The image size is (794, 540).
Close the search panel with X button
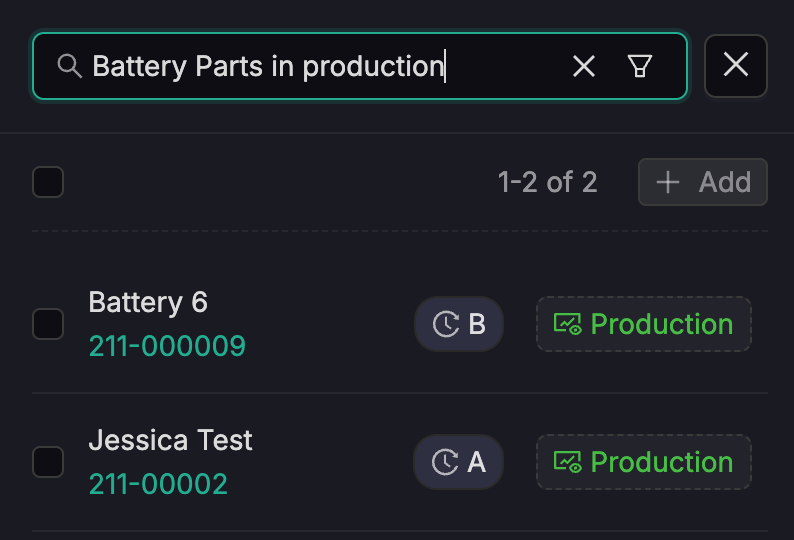736,66
